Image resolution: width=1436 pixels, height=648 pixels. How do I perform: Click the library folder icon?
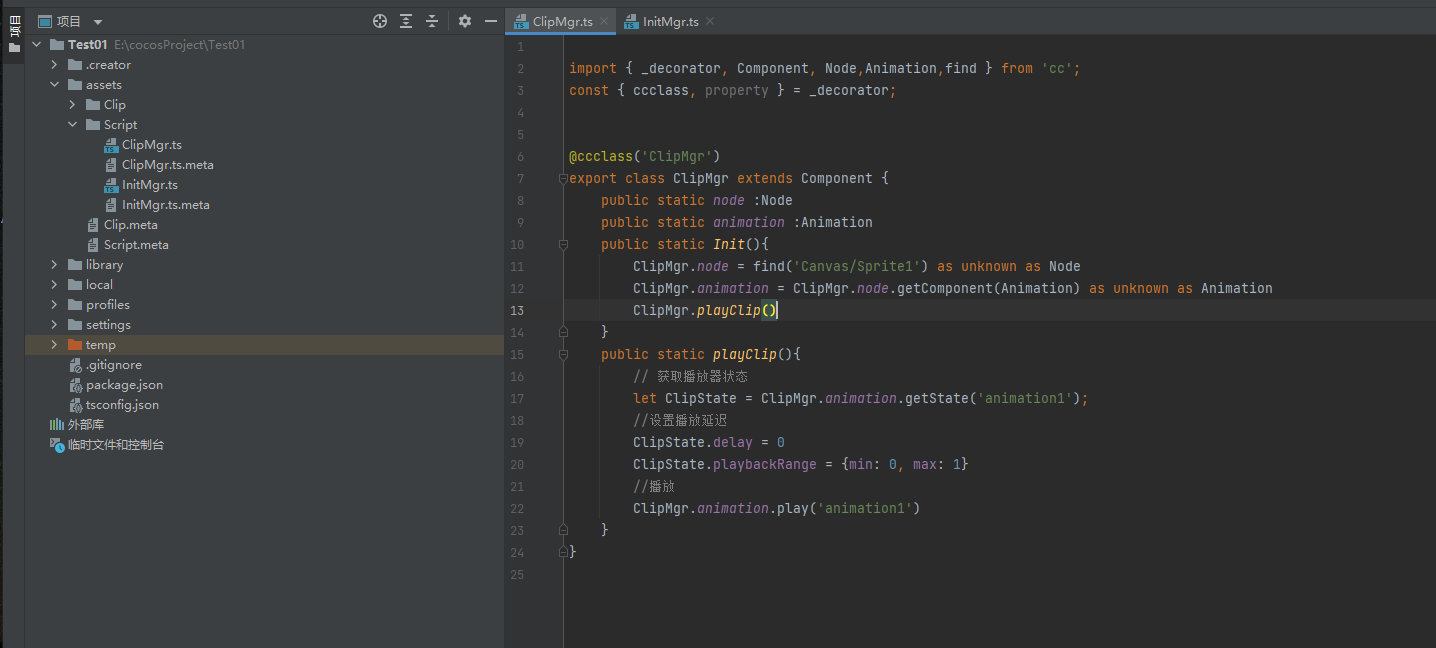coord(75,265)
